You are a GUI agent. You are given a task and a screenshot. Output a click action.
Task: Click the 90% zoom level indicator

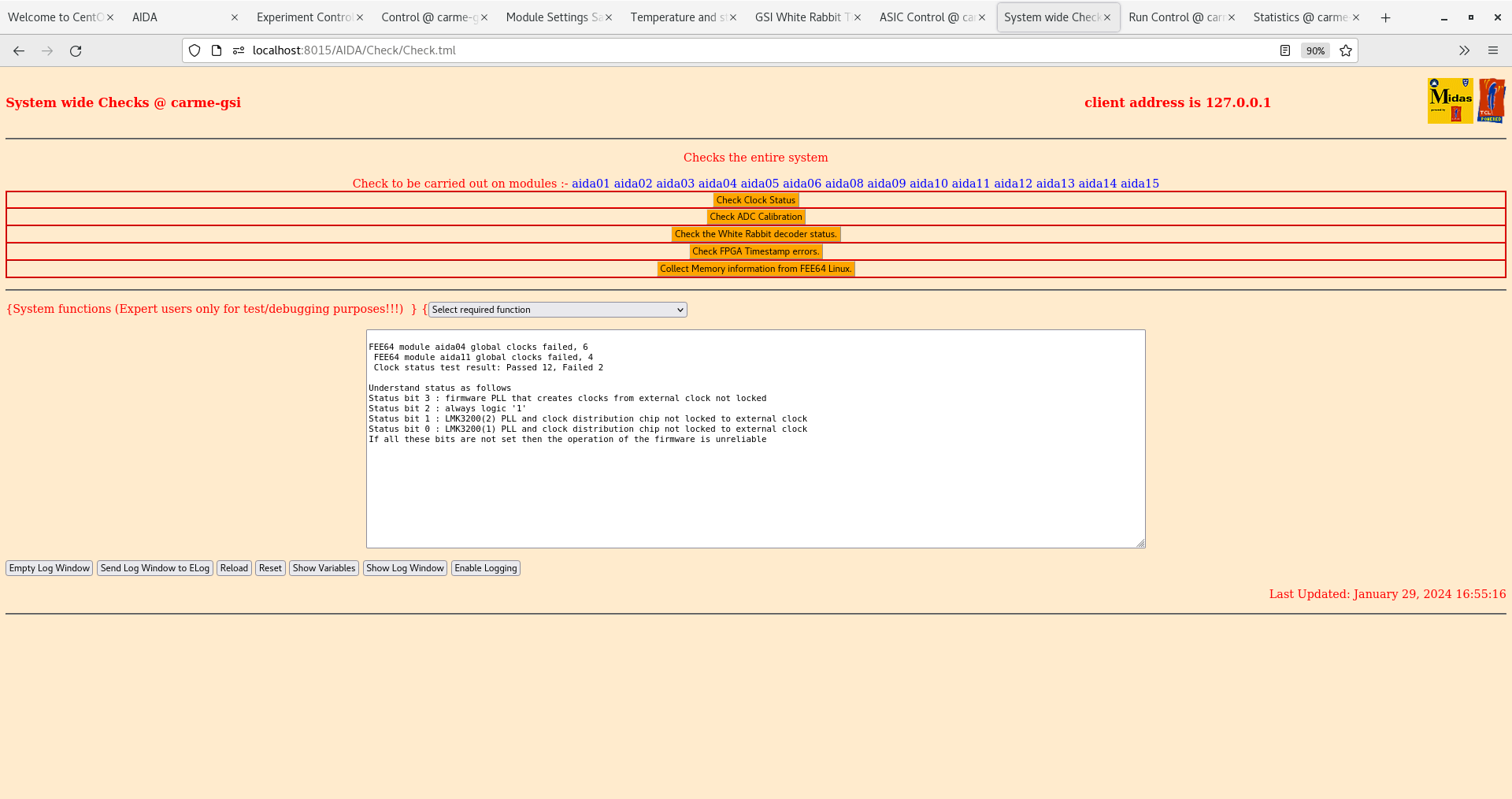1315,50
